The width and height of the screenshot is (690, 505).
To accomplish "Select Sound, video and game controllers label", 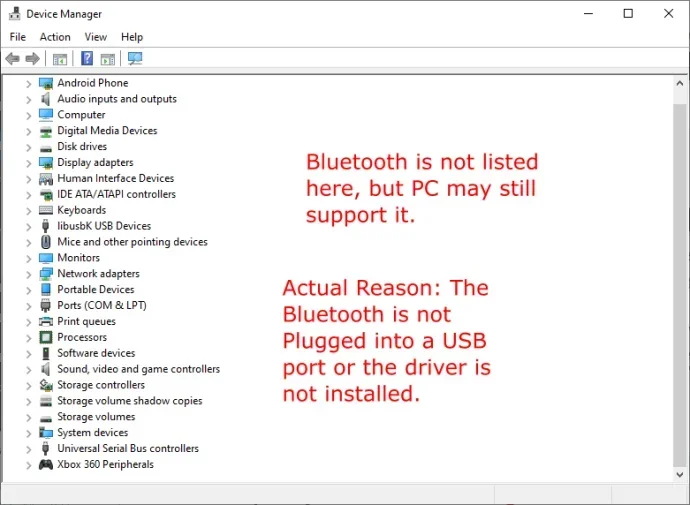I will [x=139, y=369].
